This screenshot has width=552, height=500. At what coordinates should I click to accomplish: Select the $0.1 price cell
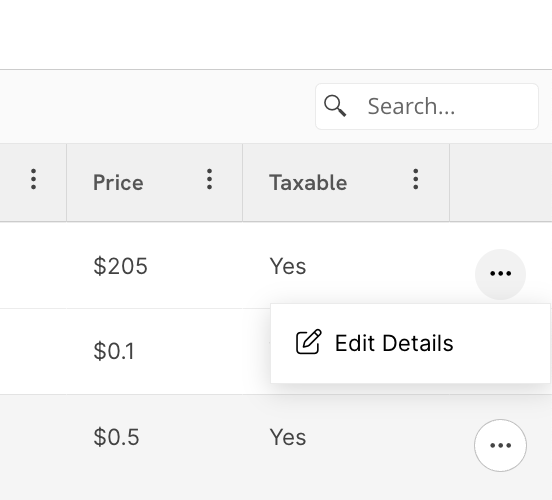click(x=114, y=351)
